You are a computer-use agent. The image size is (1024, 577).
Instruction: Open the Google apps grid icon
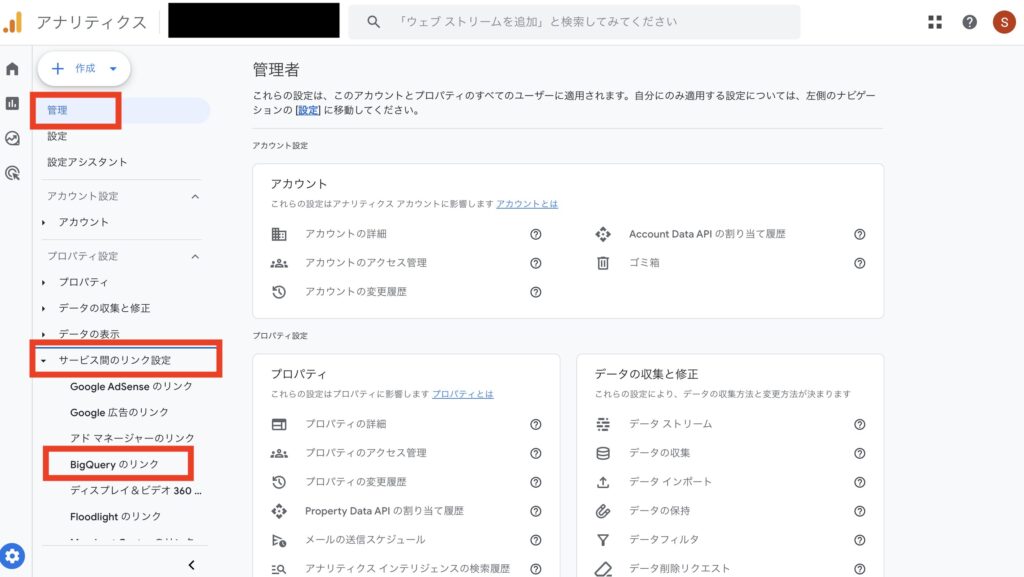click(x=935, y=22)
